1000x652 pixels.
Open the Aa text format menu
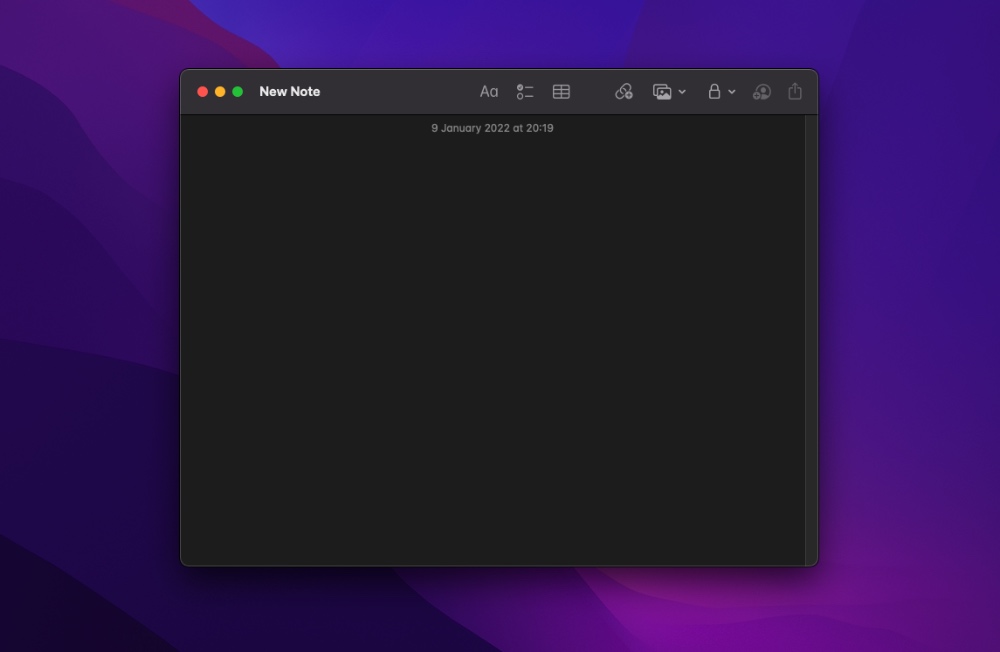[489, 92]
